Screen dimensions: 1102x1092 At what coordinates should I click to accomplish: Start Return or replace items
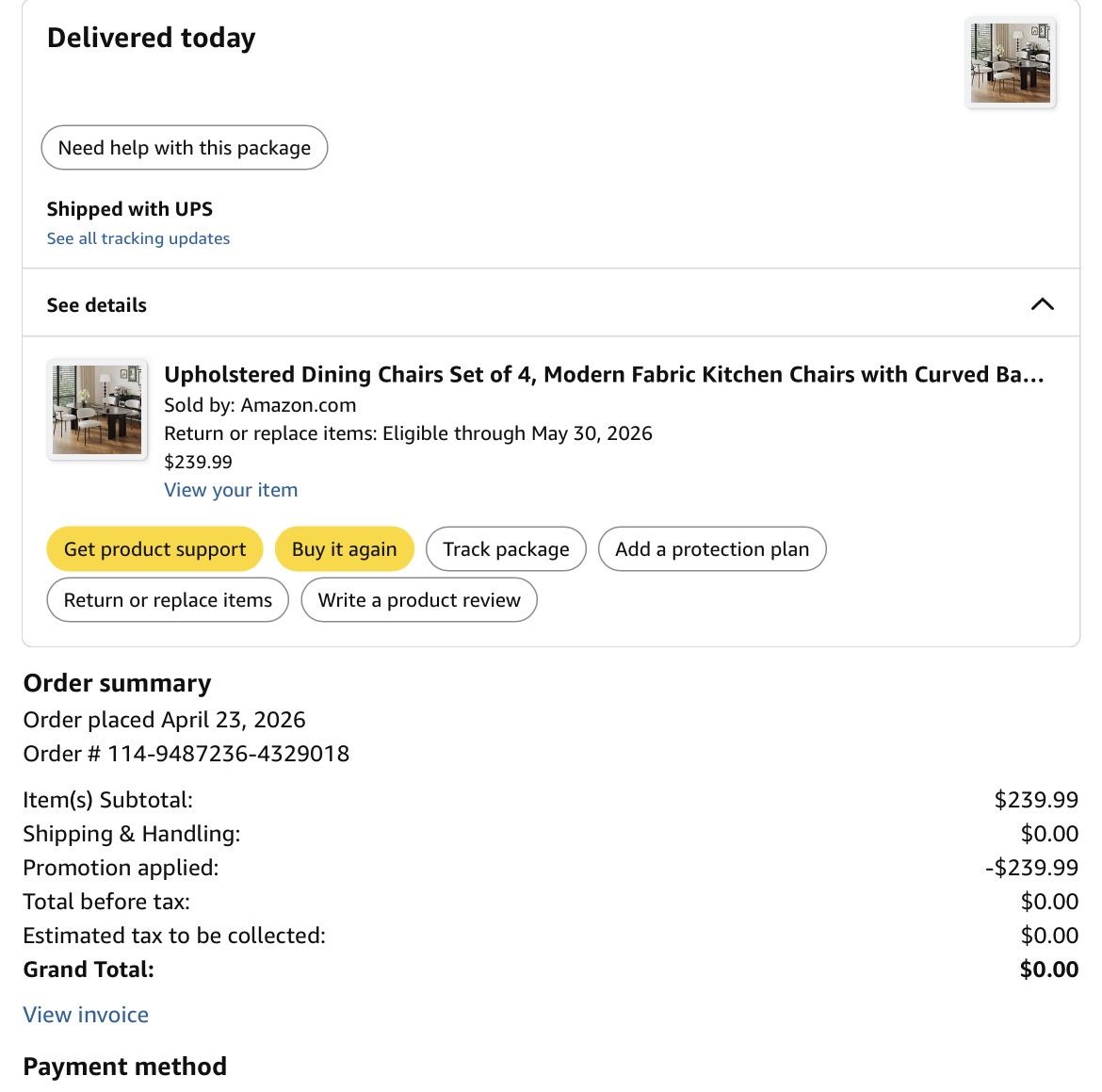[168, 600]
